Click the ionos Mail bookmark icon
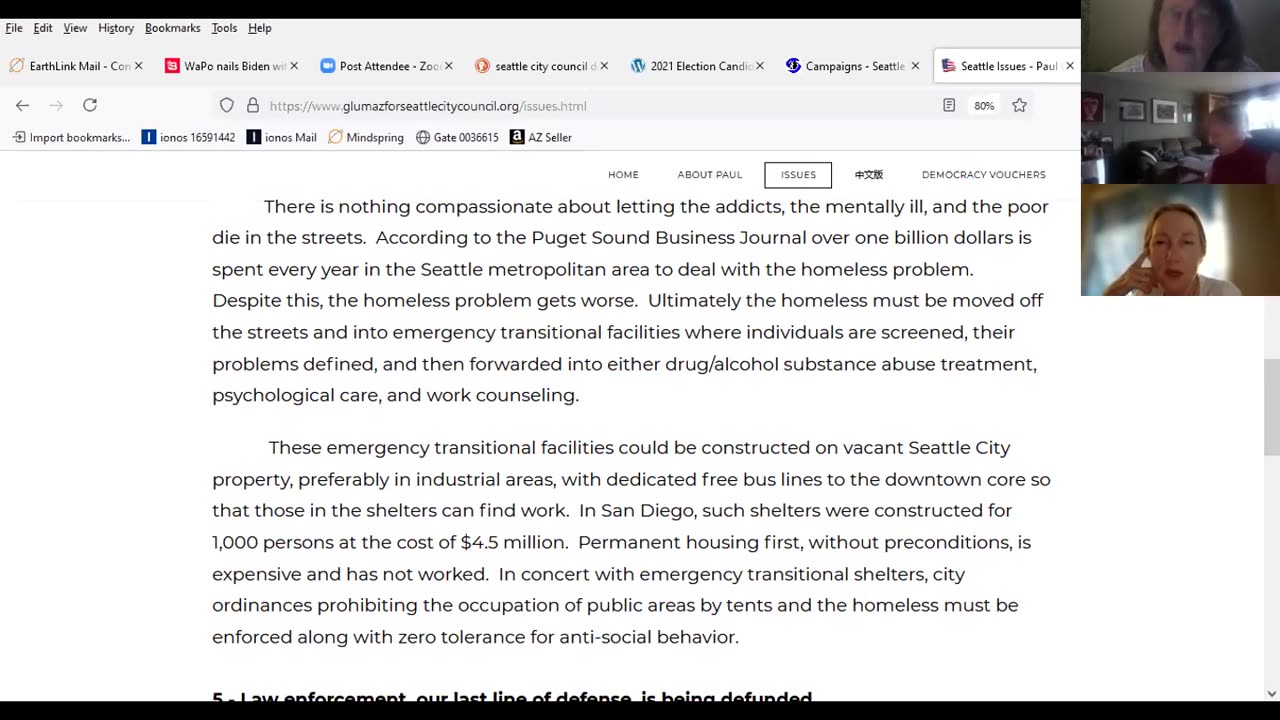The height and width of the screenshot is (720, 1280). [254, 137]
